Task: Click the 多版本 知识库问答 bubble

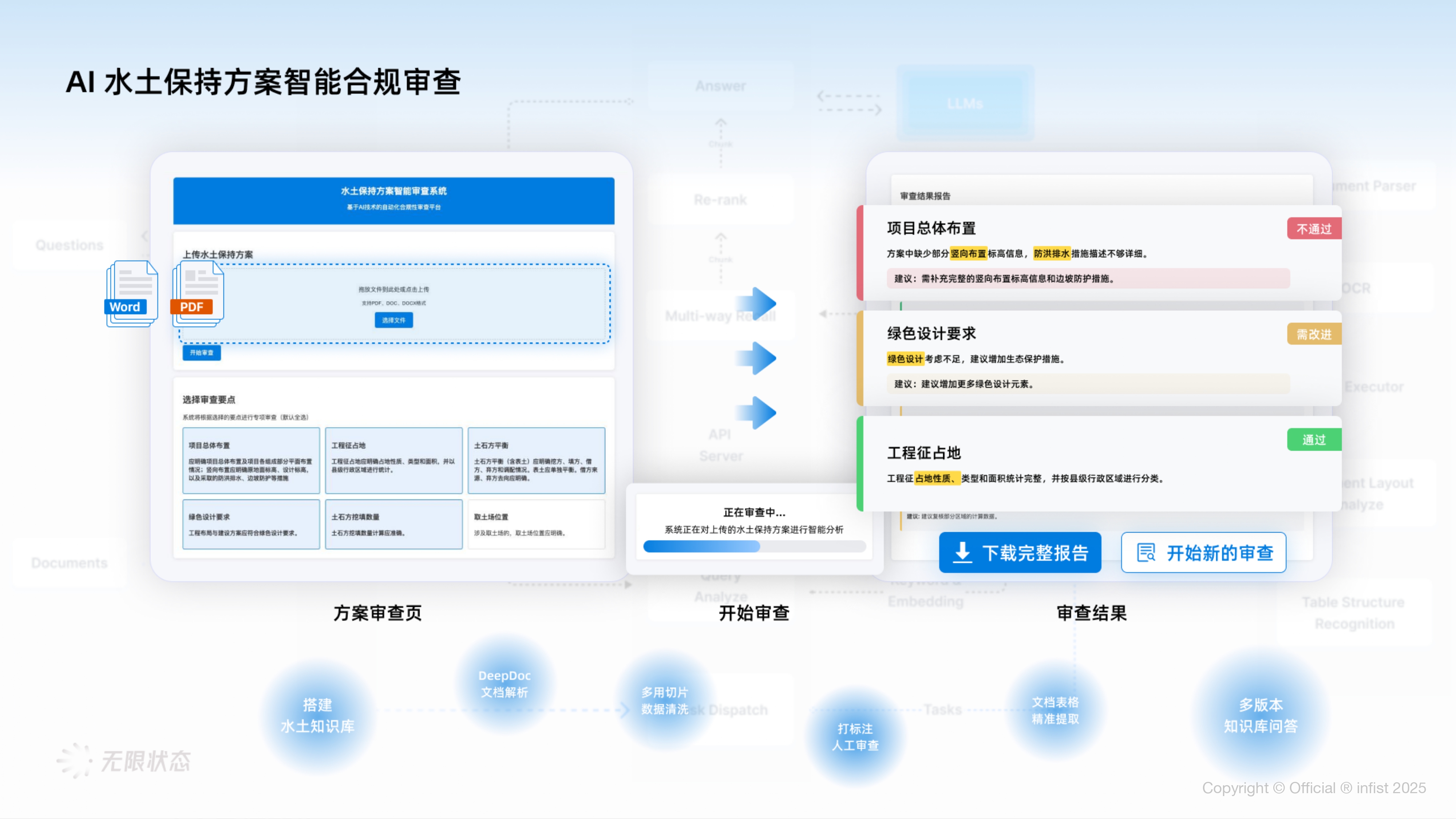Action: 1261,715
